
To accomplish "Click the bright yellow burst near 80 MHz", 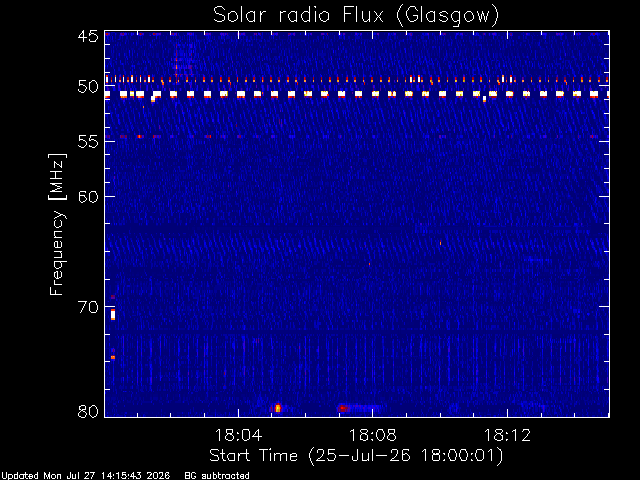I will pos(278,408).
